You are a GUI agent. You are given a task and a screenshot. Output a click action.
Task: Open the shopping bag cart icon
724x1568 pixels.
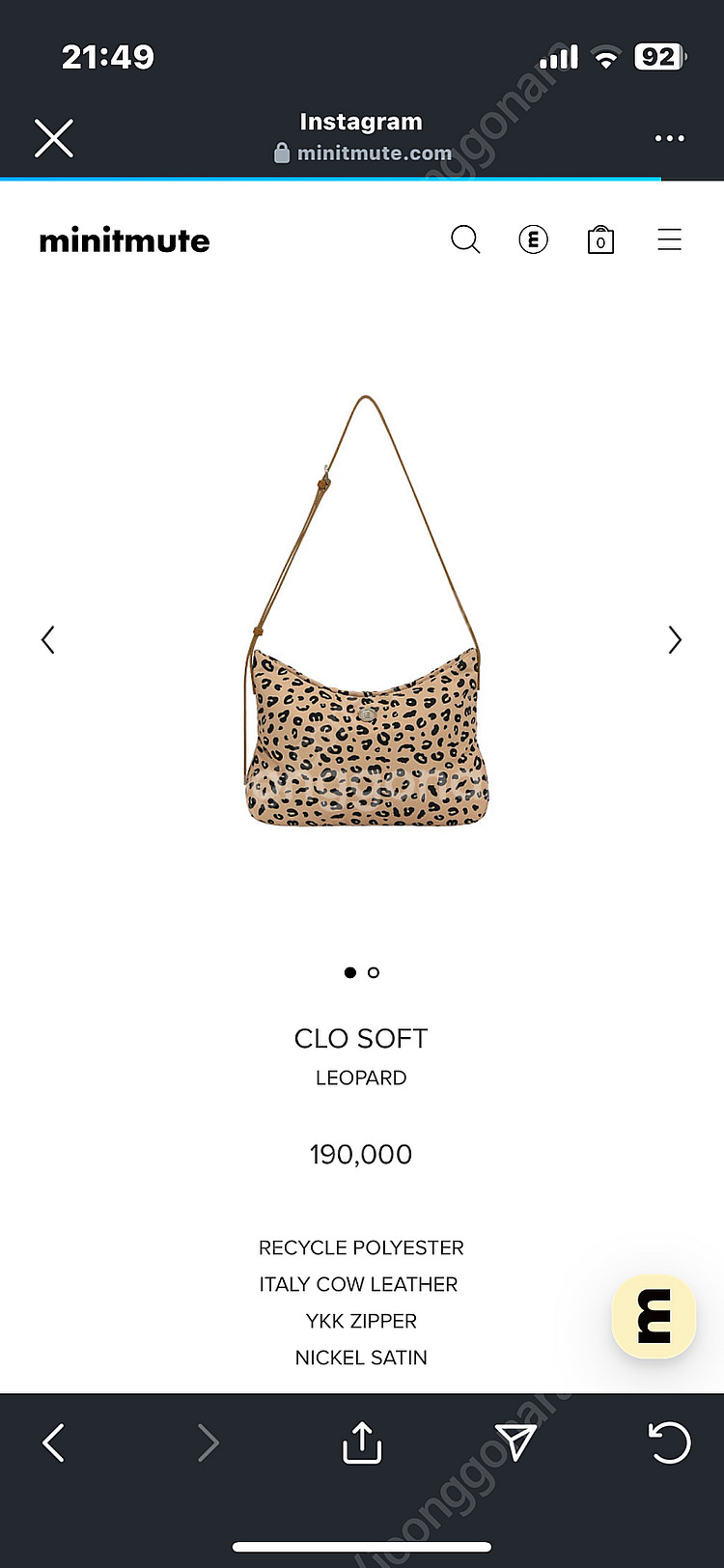tap(600, 239)
